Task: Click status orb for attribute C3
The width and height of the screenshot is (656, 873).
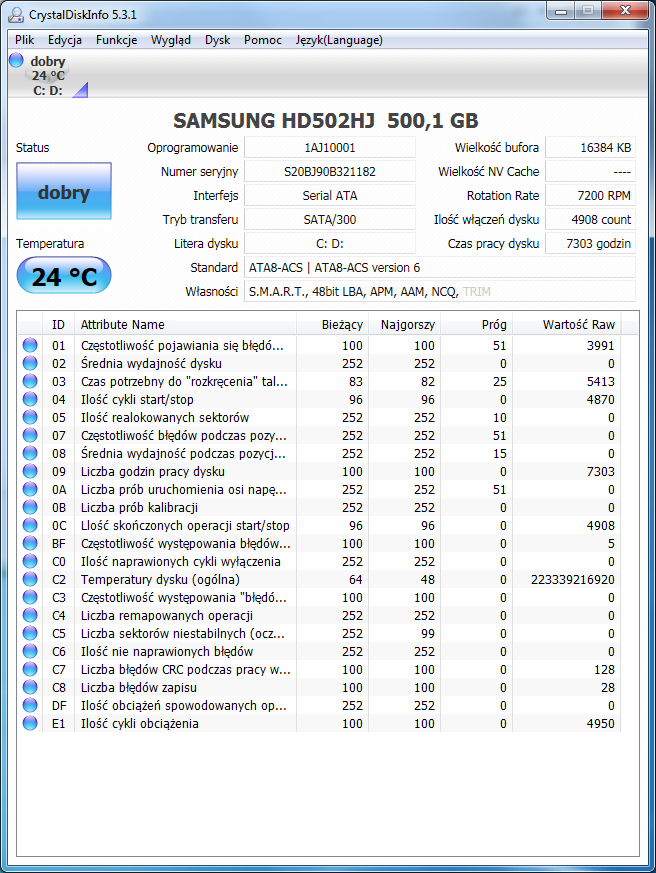Action: click(30, 597)
